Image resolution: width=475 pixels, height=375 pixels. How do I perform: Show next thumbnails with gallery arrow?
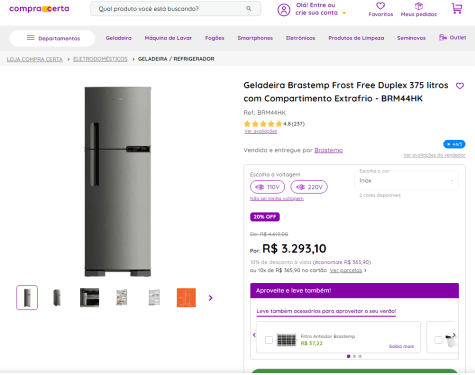coord(210,298)
